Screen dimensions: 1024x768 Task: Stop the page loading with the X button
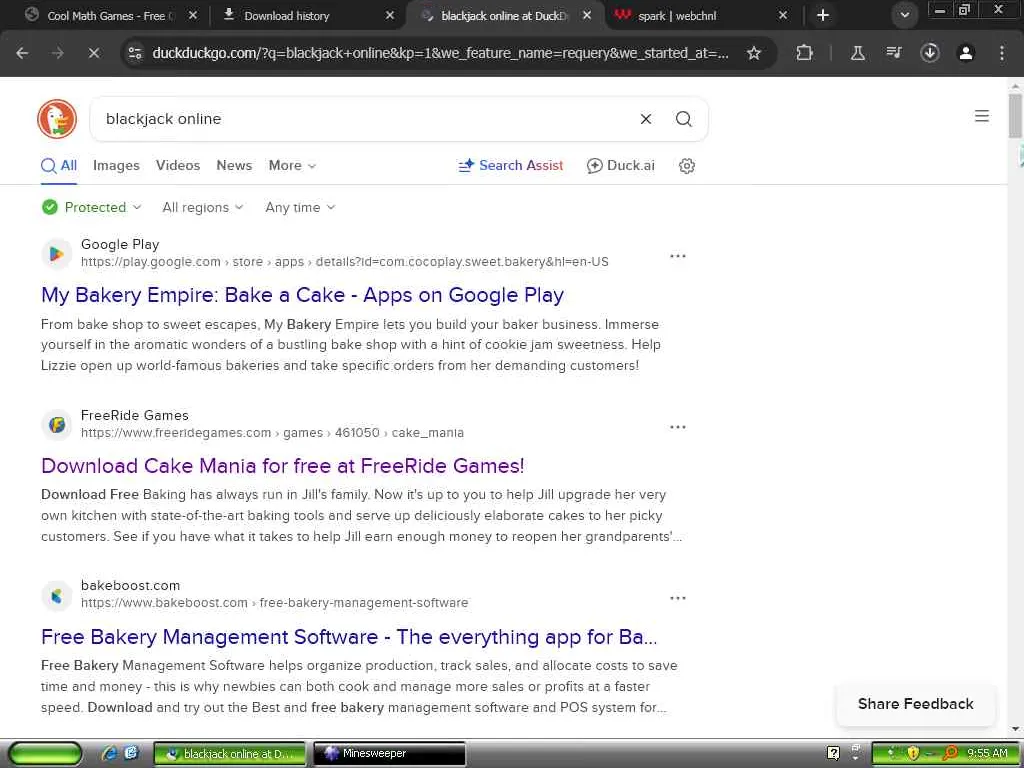tap(94, 53)
